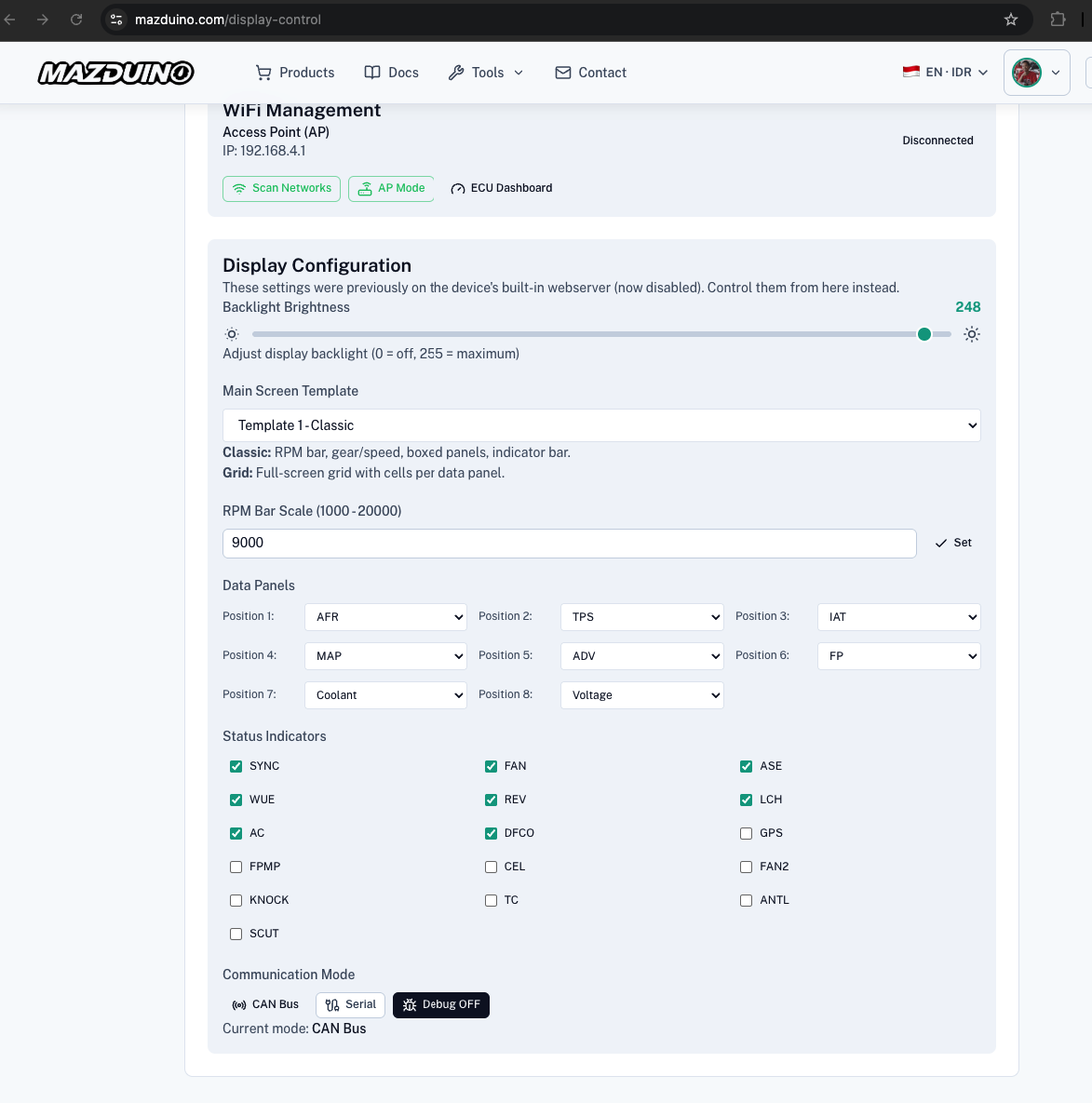The width and height of the screenshot is (1092, 1103).
Task: Open the Products menu item
Action: point(295,73)
